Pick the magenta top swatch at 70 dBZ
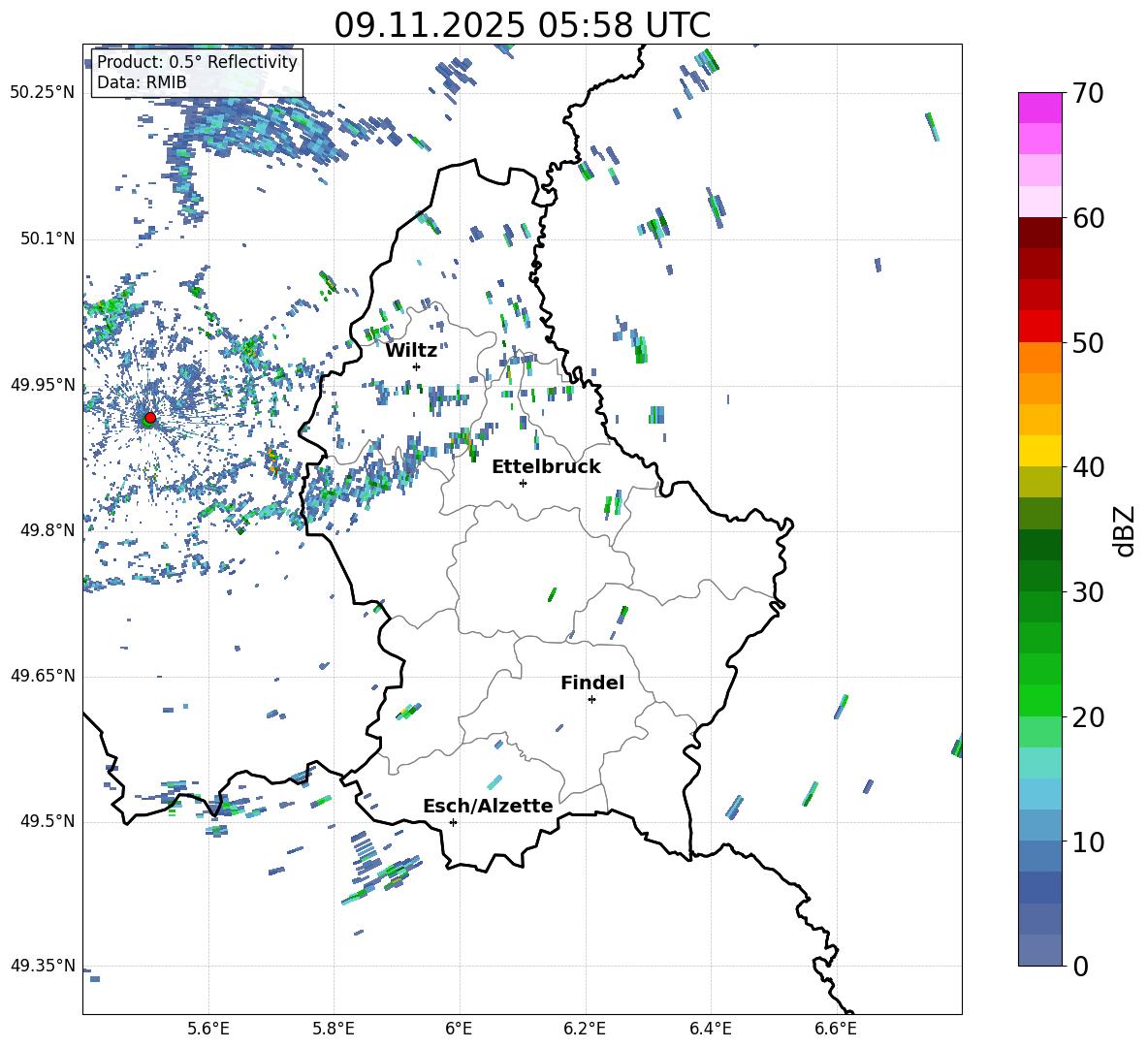 (x=1040, y=108)
